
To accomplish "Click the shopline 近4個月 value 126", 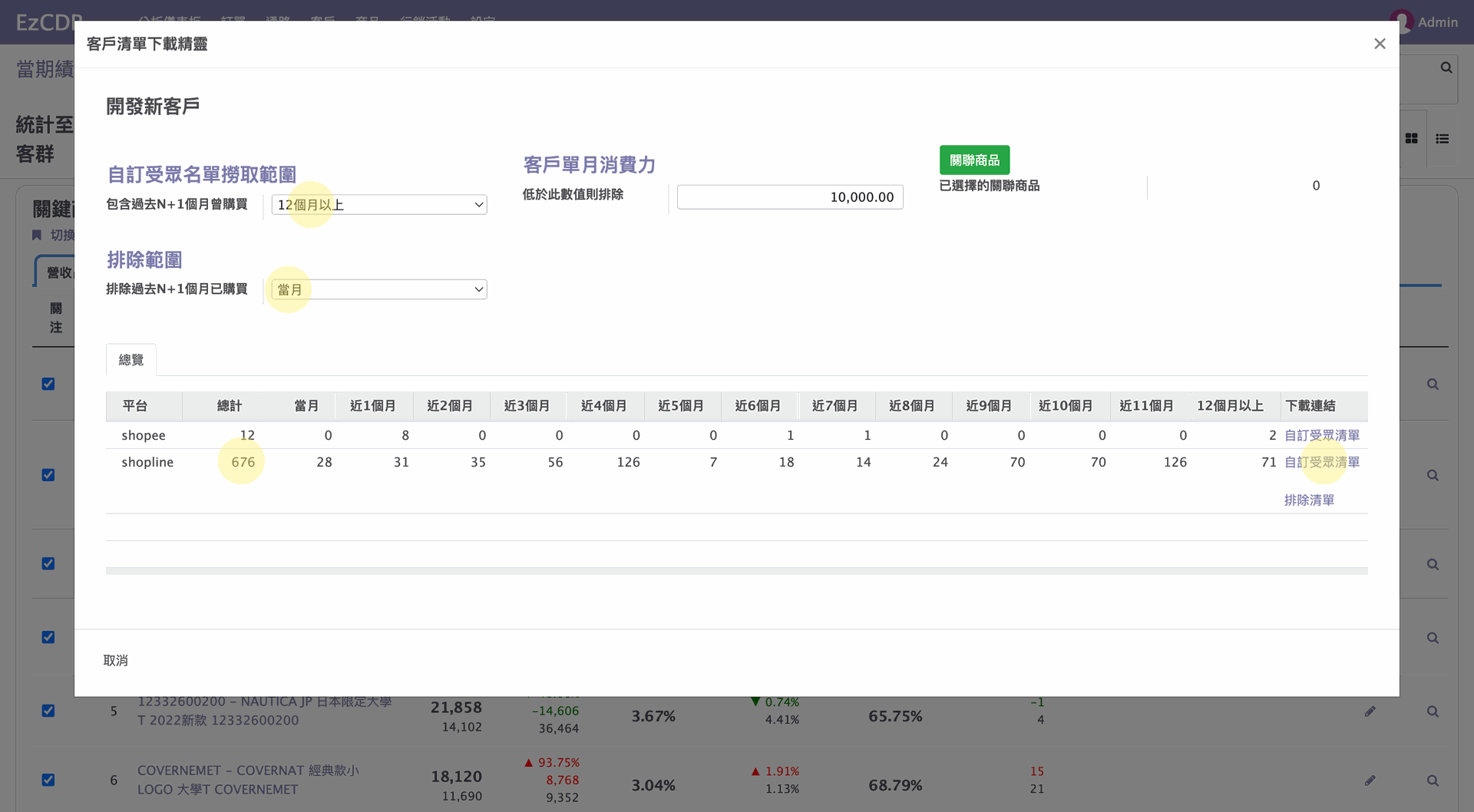I will click(x=629, y=462).
